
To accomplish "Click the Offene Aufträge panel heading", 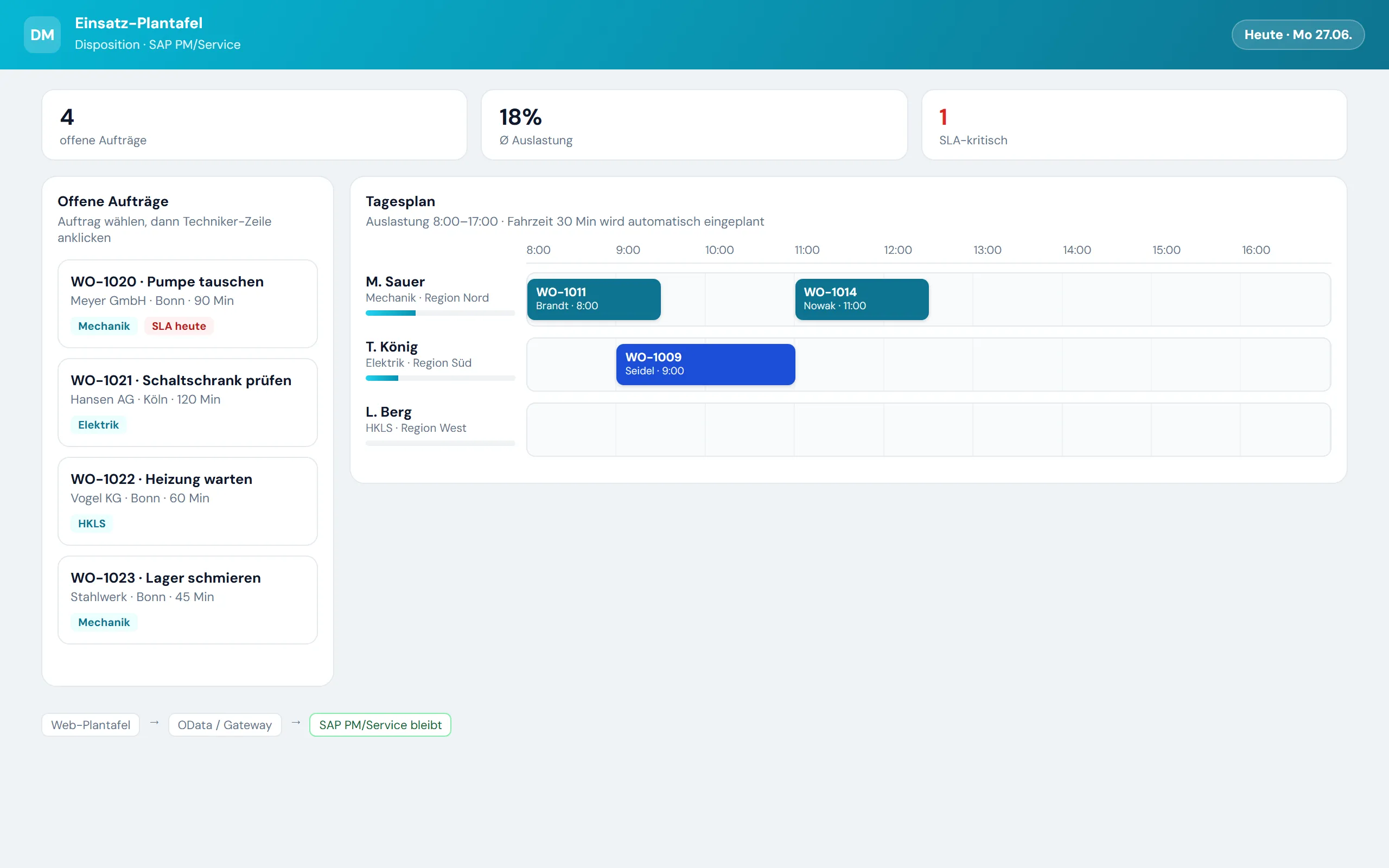I will coord(113,201).
